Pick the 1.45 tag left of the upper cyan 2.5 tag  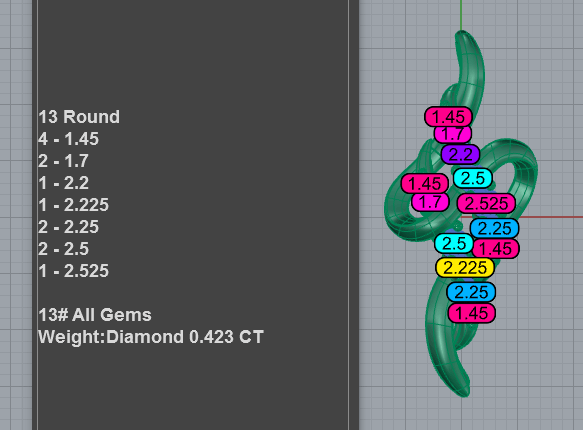click(x=425, y=183)
